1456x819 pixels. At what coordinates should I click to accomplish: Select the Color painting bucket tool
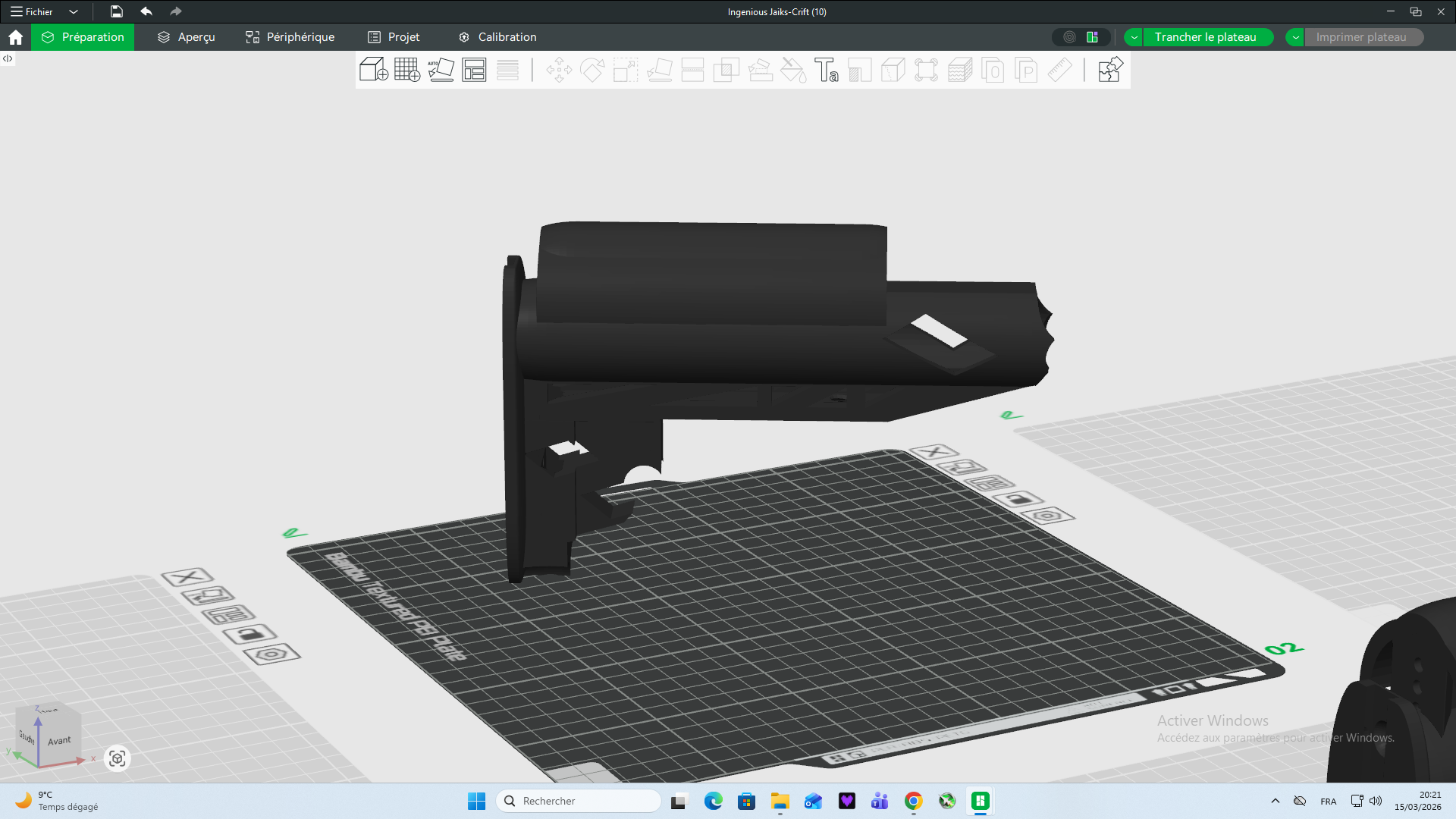793,70
